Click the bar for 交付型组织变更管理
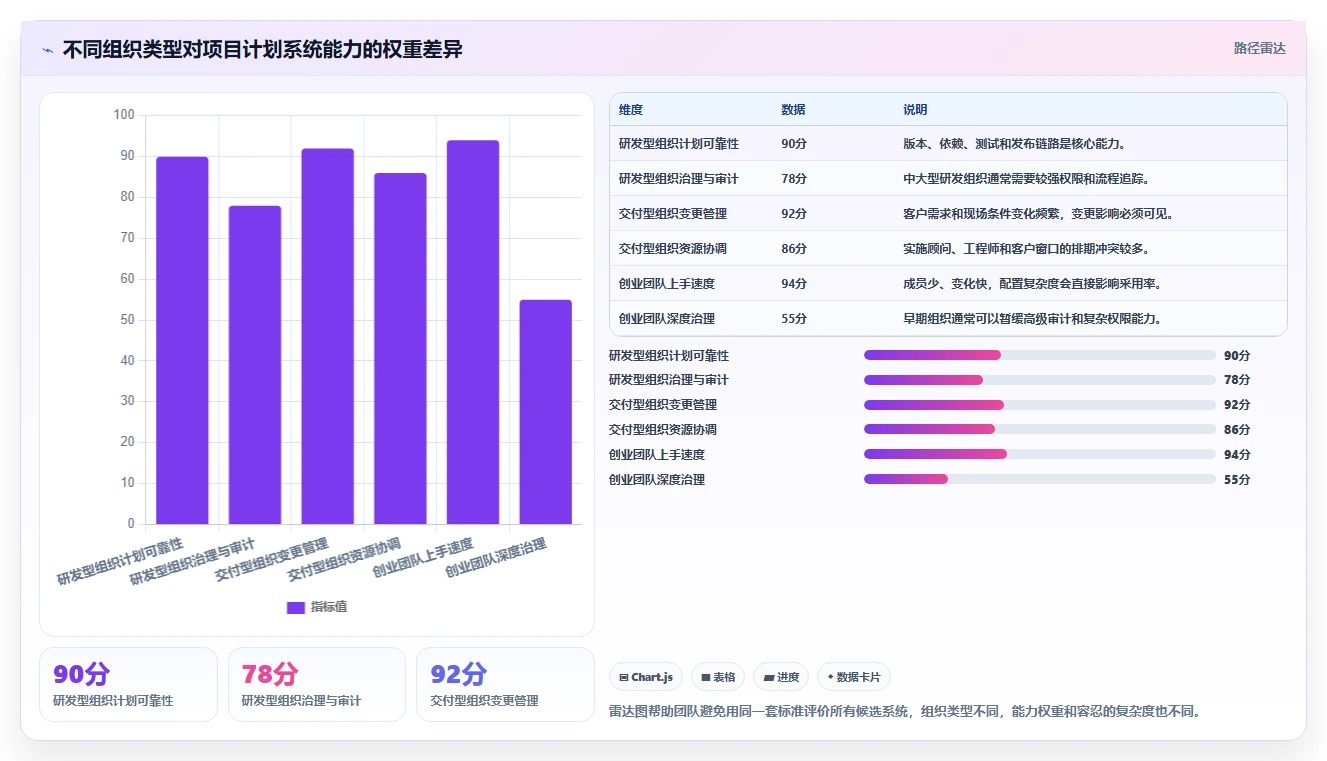The width and height of the screenshot is (1327, 761). click(327, 336)
